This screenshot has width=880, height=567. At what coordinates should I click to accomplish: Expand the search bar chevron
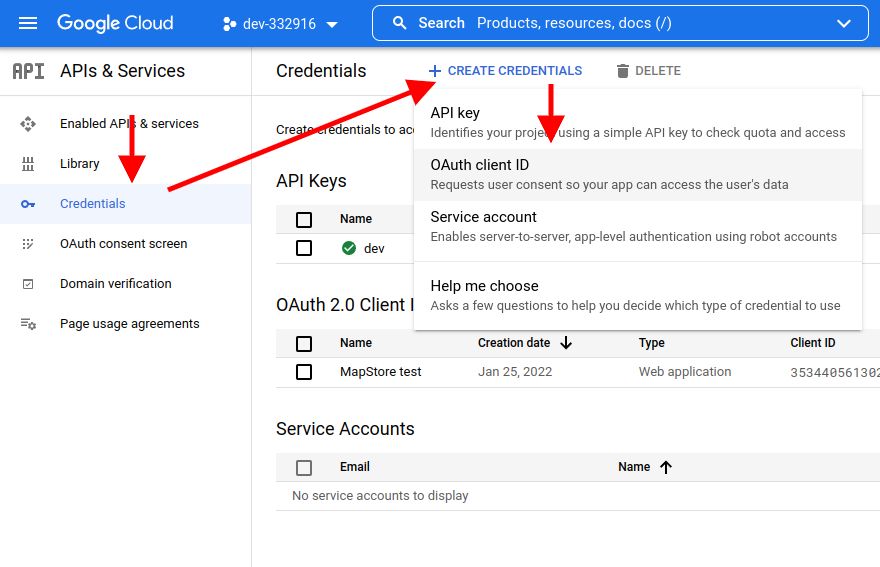click(x=844, y=23)
